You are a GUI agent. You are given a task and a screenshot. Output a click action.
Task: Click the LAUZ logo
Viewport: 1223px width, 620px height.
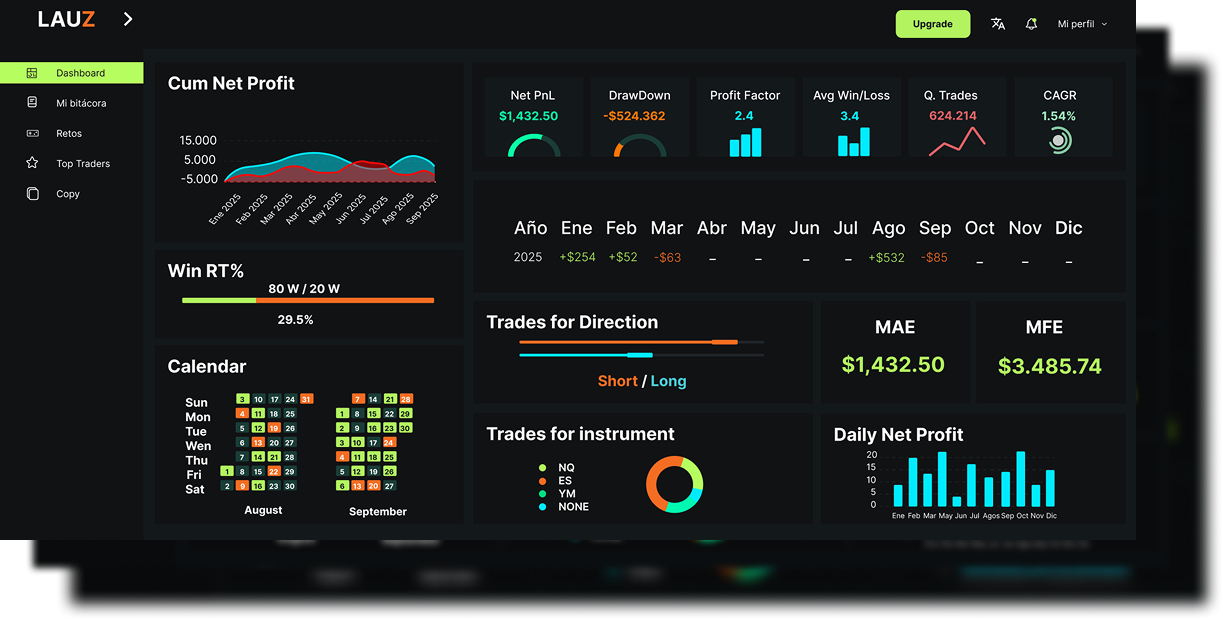pos(65,17)
